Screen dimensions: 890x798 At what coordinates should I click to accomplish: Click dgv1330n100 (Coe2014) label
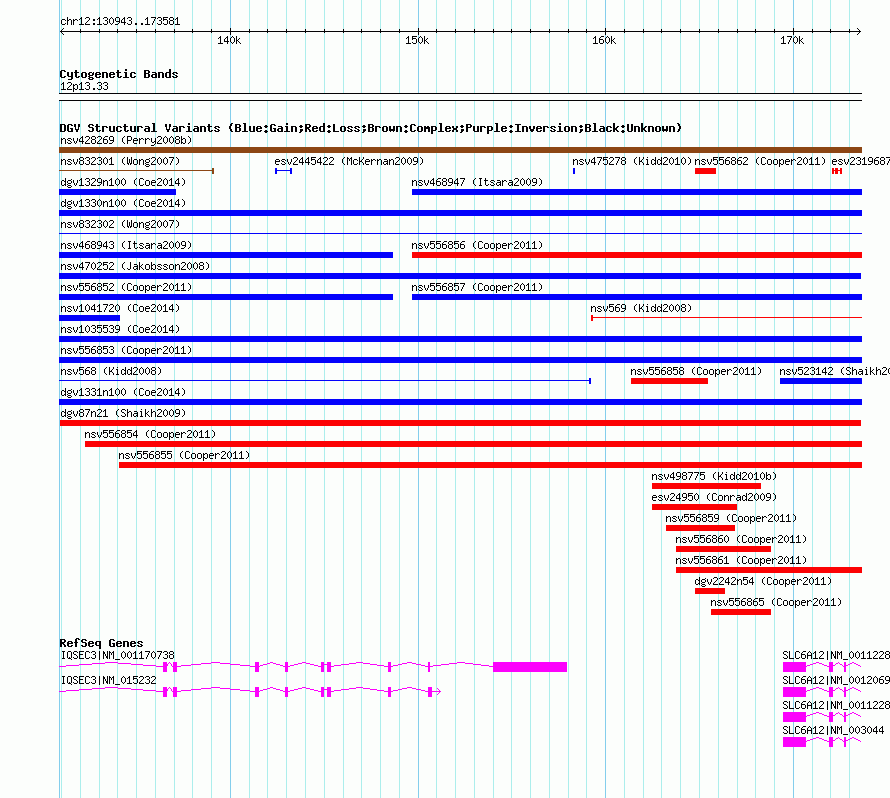[123, 203]
